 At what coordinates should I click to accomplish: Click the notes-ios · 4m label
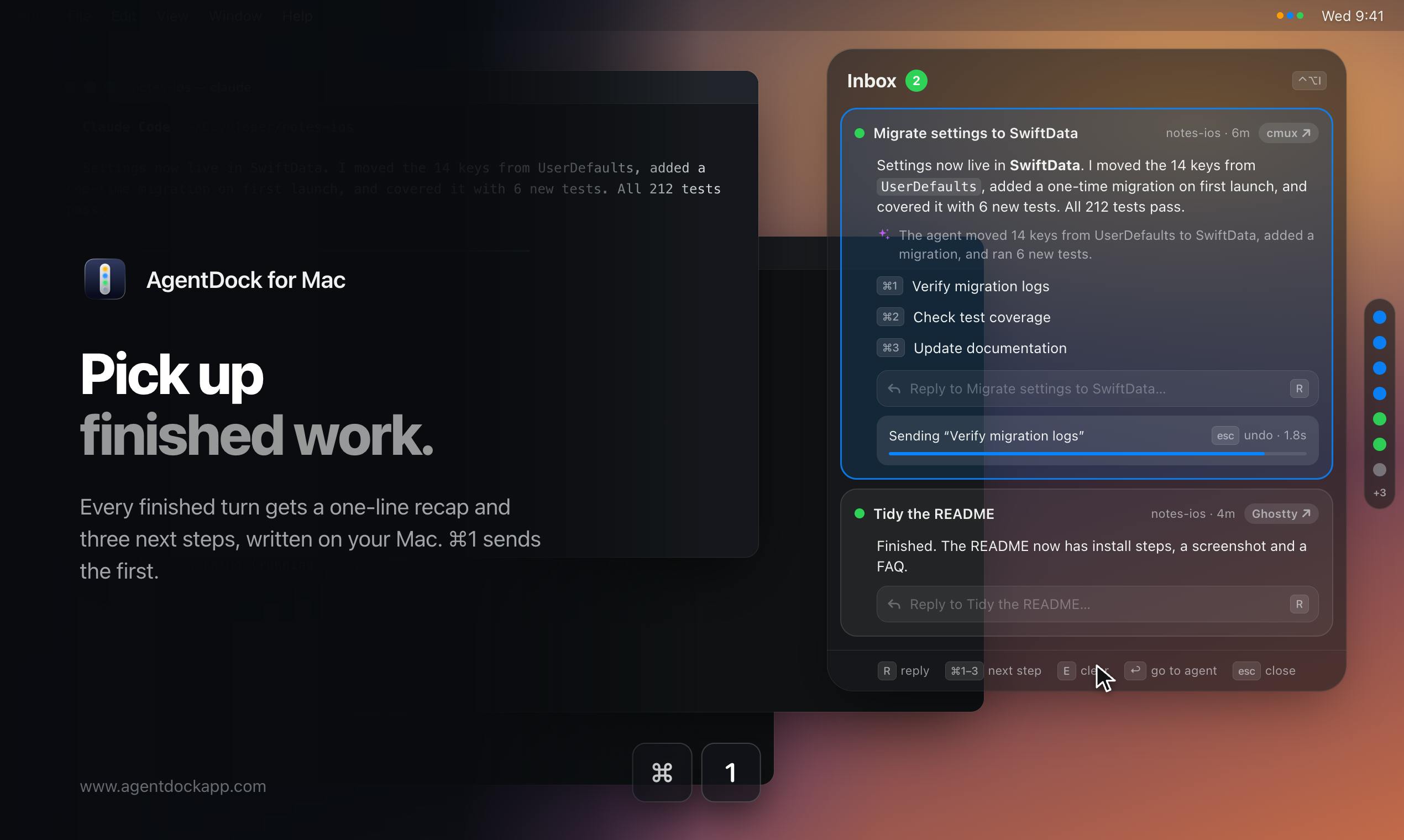point(1192,513)
